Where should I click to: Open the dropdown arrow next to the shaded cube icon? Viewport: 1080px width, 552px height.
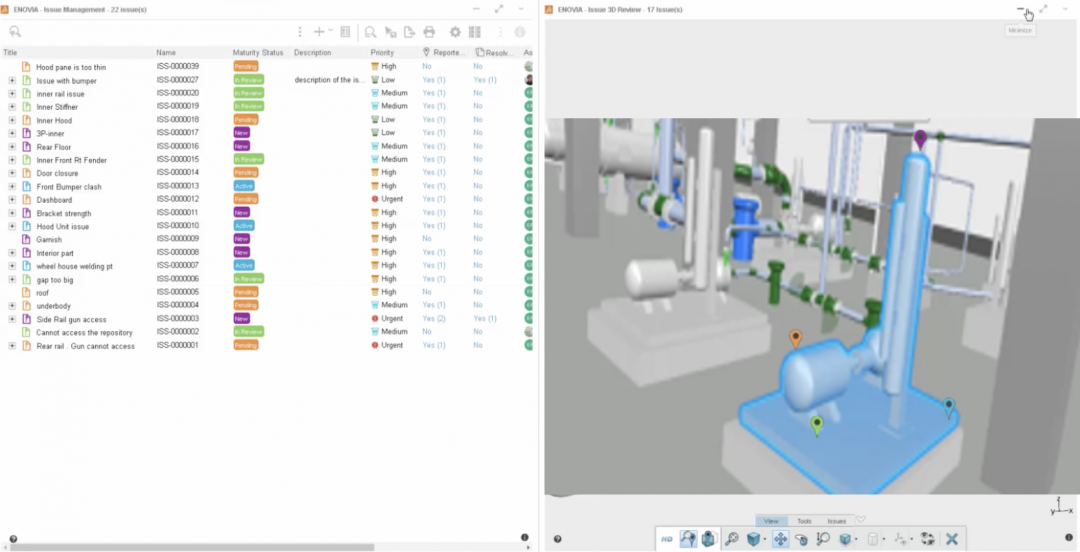coord(856,540)
